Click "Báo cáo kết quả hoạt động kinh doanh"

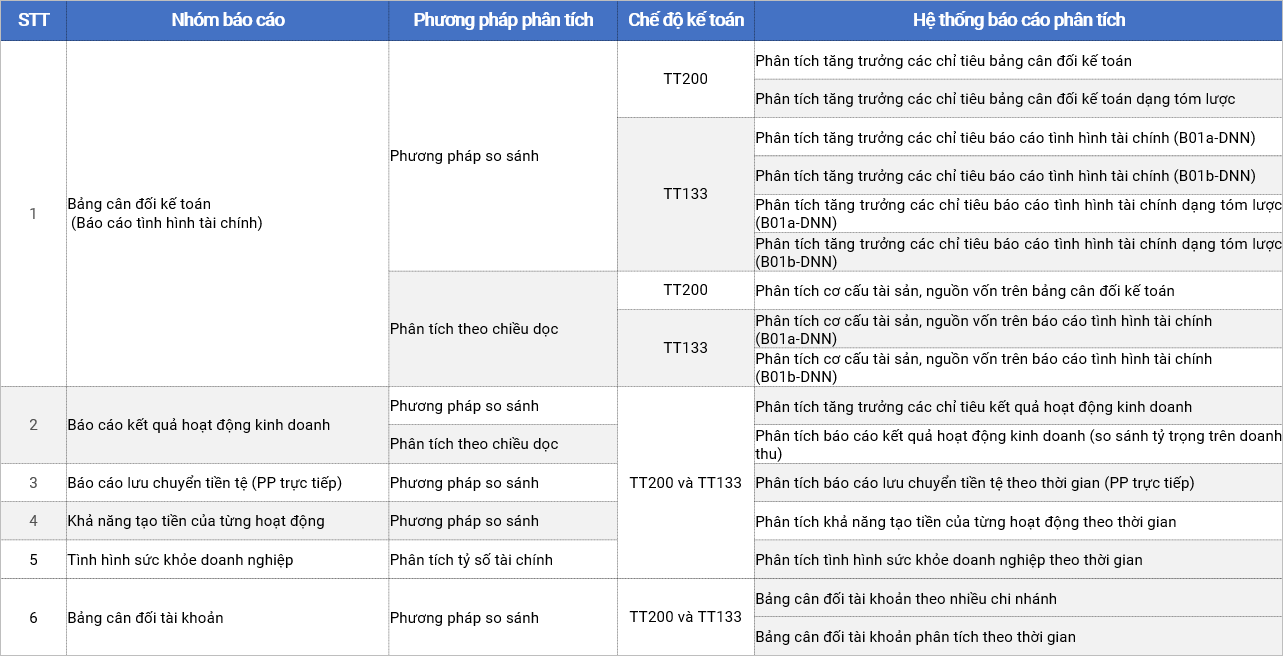[198, 425]
